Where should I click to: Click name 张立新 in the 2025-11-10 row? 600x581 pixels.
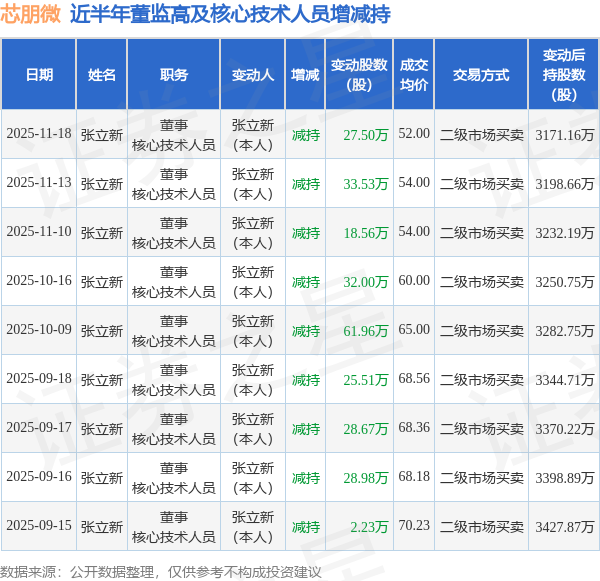pyautogui.click(x=101, y=233)
